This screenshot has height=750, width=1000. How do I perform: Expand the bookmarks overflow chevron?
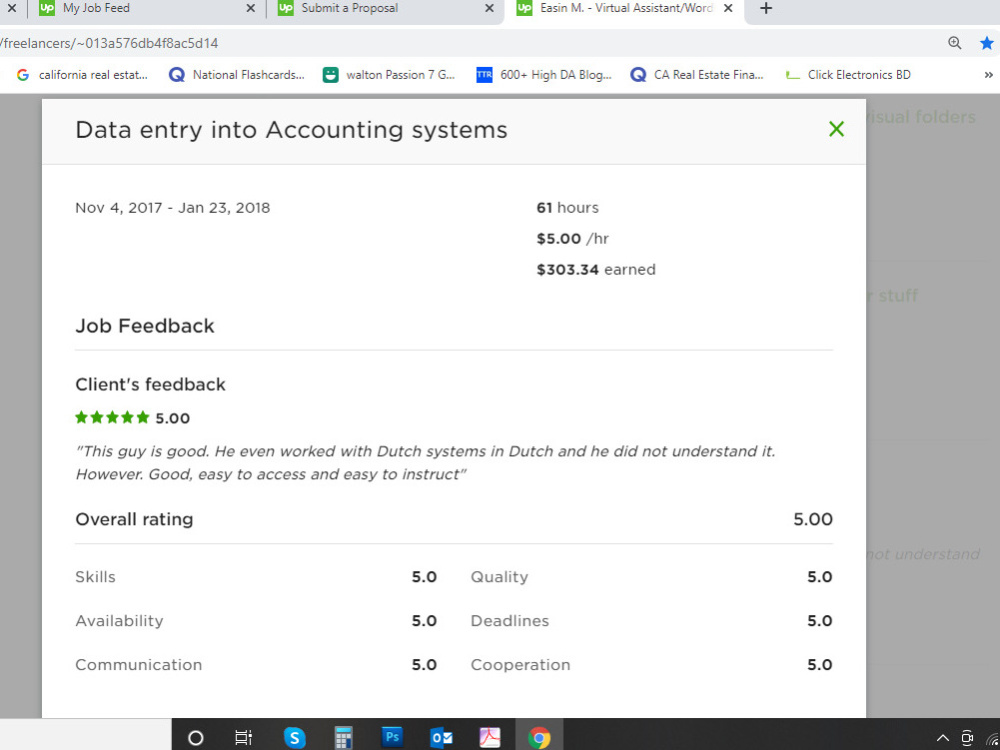coord(989,75)
